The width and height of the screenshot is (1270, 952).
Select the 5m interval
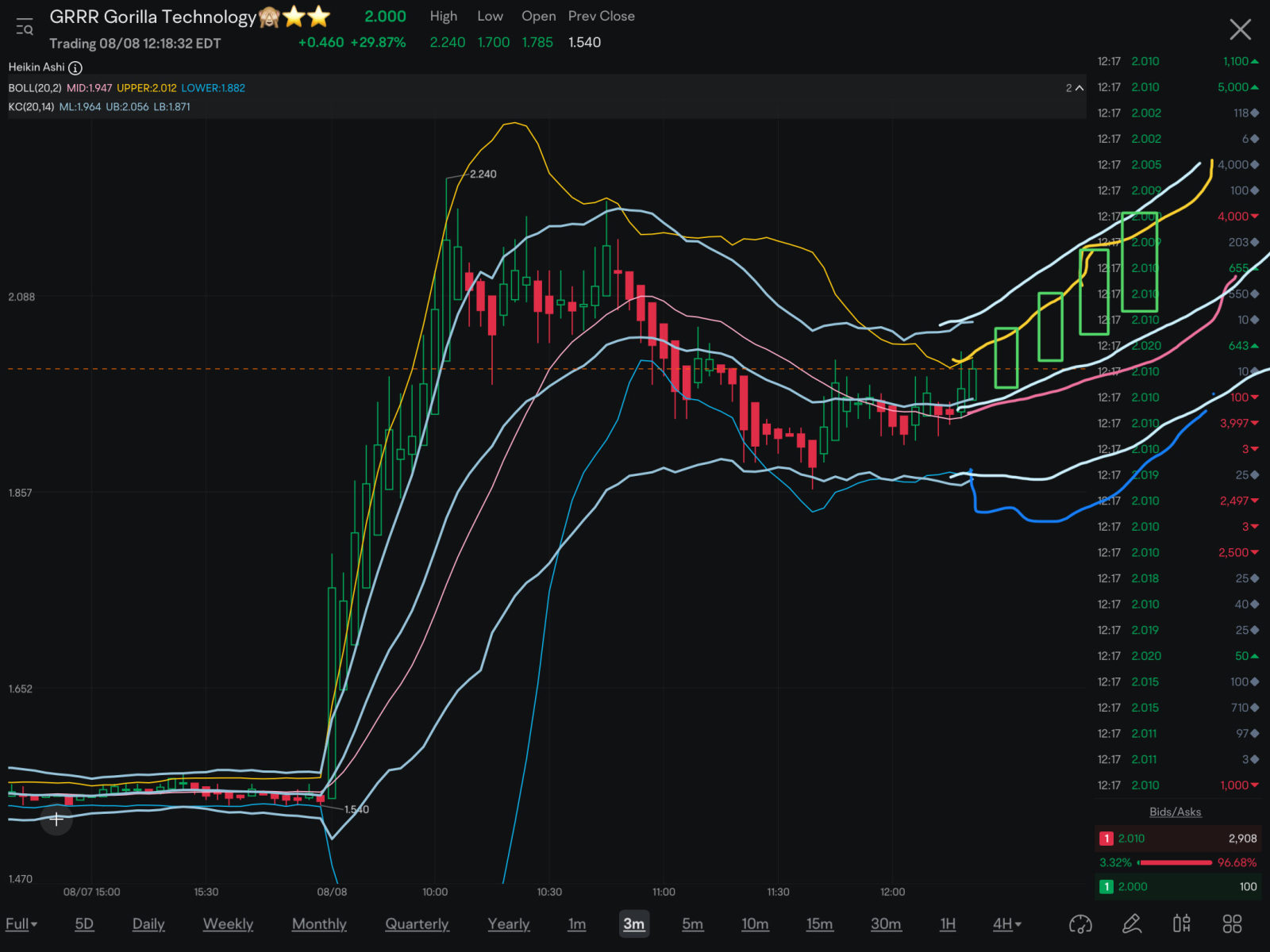pyautogui.click(x=692, y=923)
